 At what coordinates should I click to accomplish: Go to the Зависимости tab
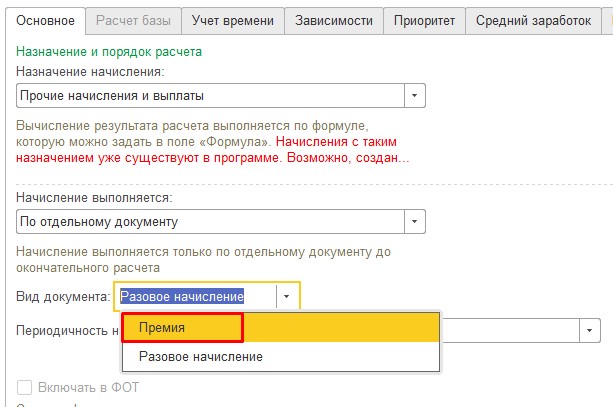point(334,21)
